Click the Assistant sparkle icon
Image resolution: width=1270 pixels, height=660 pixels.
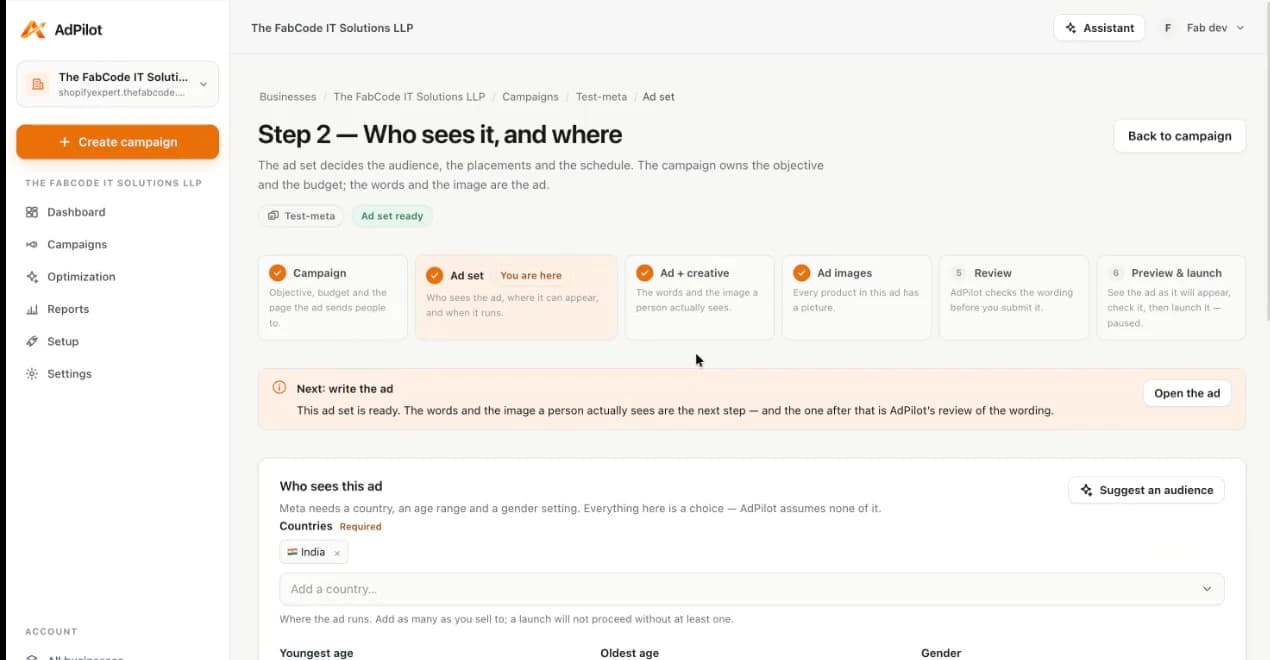click(x=1071, y=28)
